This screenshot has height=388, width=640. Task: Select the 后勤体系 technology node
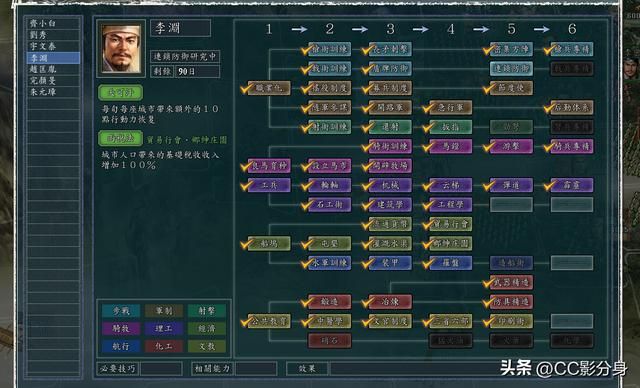point(572,108)
